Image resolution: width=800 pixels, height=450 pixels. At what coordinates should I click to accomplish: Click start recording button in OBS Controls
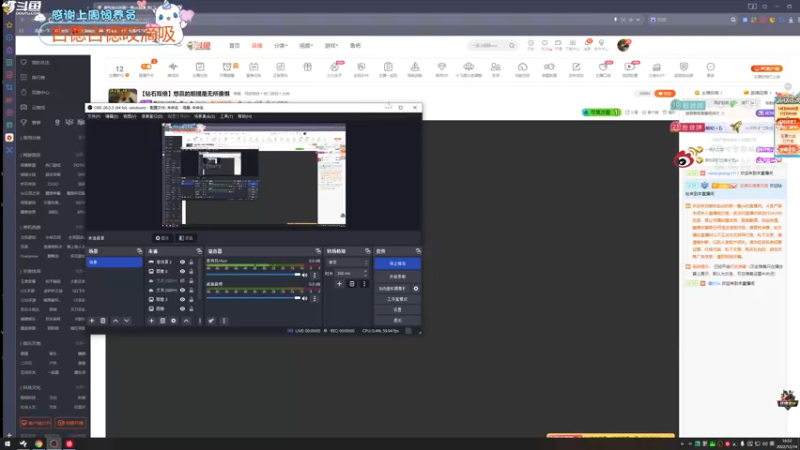[x=397, y=277]
